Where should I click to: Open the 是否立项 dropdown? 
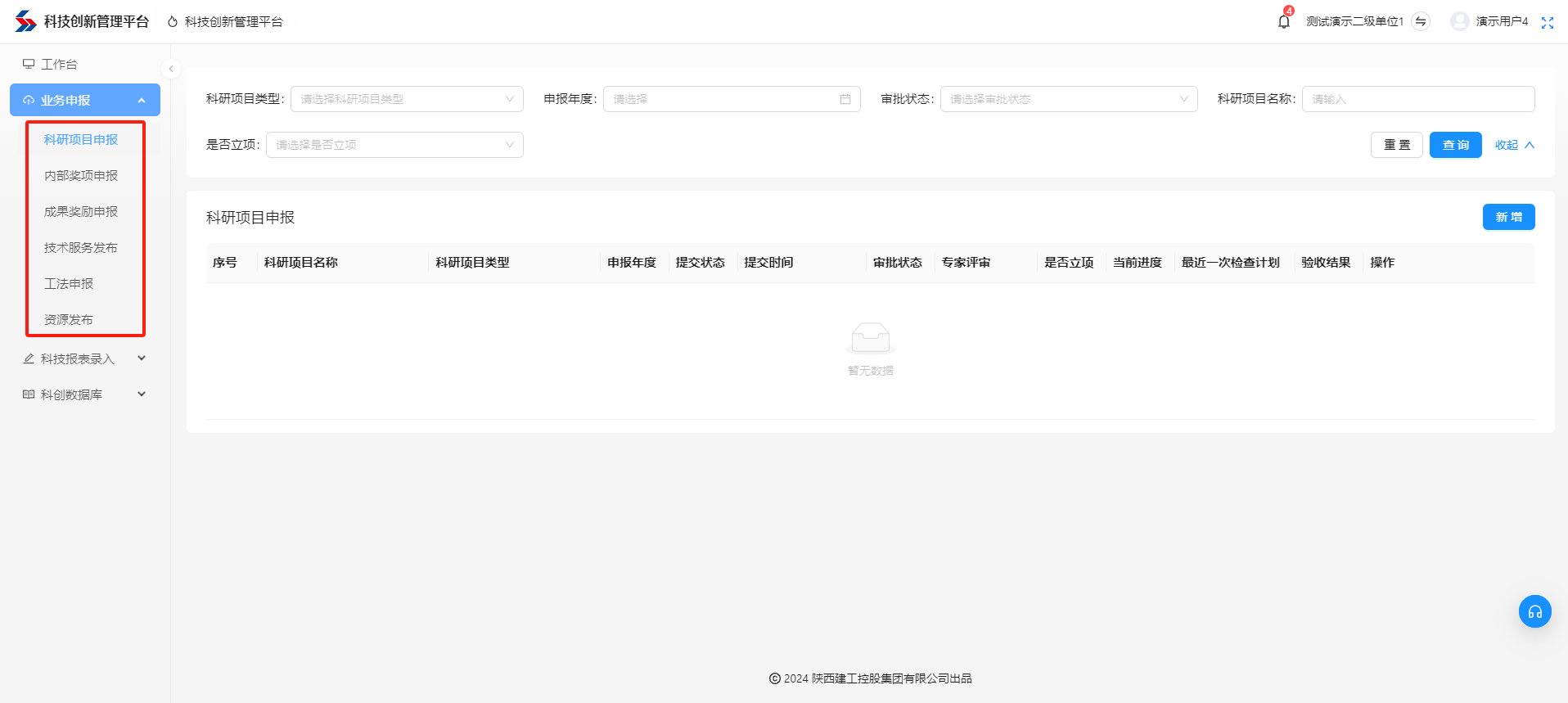click(394, 145)
